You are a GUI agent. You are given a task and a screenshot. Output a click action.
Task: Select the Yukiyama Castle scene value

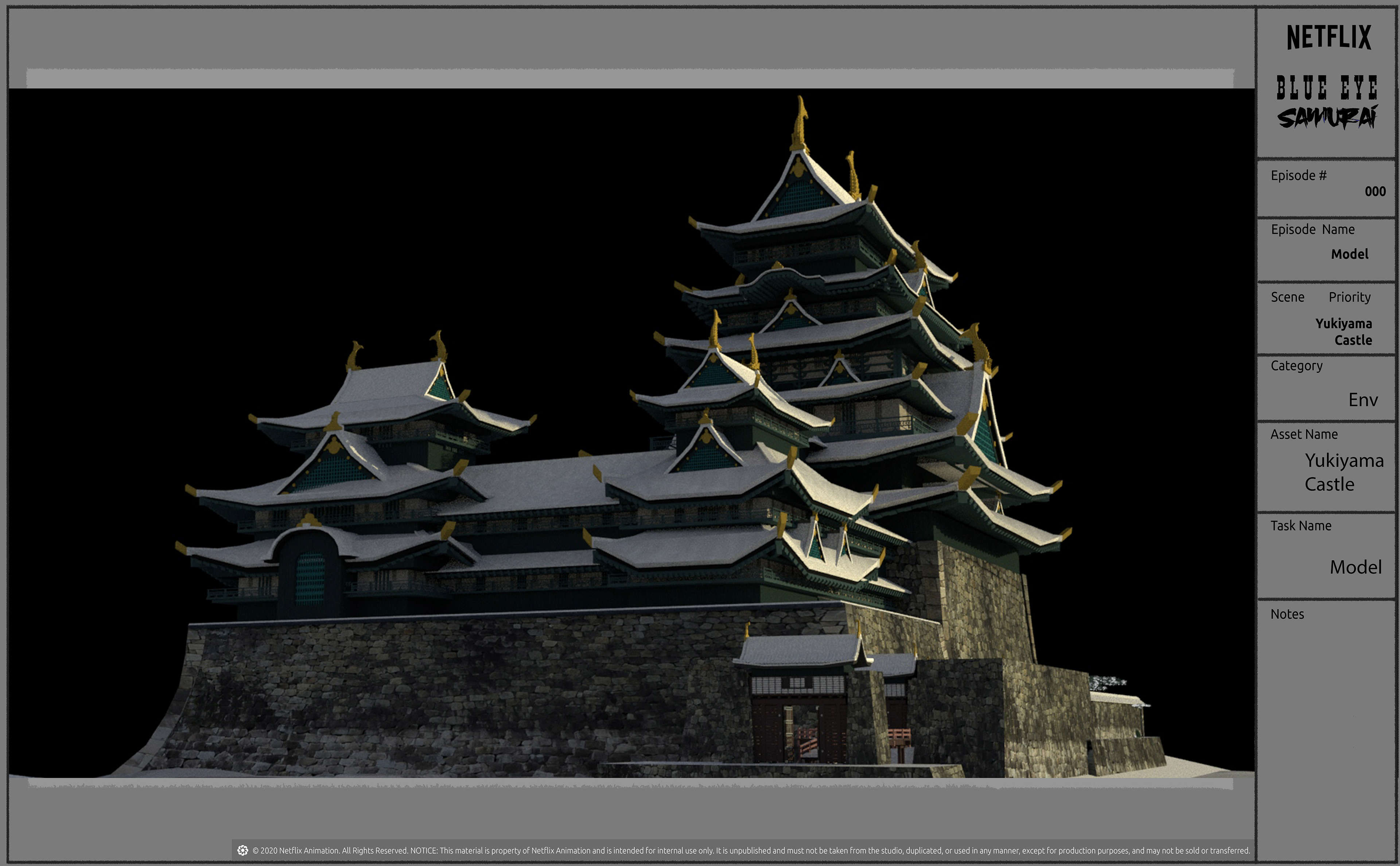pyautogui.click(x=1343, y=332)
